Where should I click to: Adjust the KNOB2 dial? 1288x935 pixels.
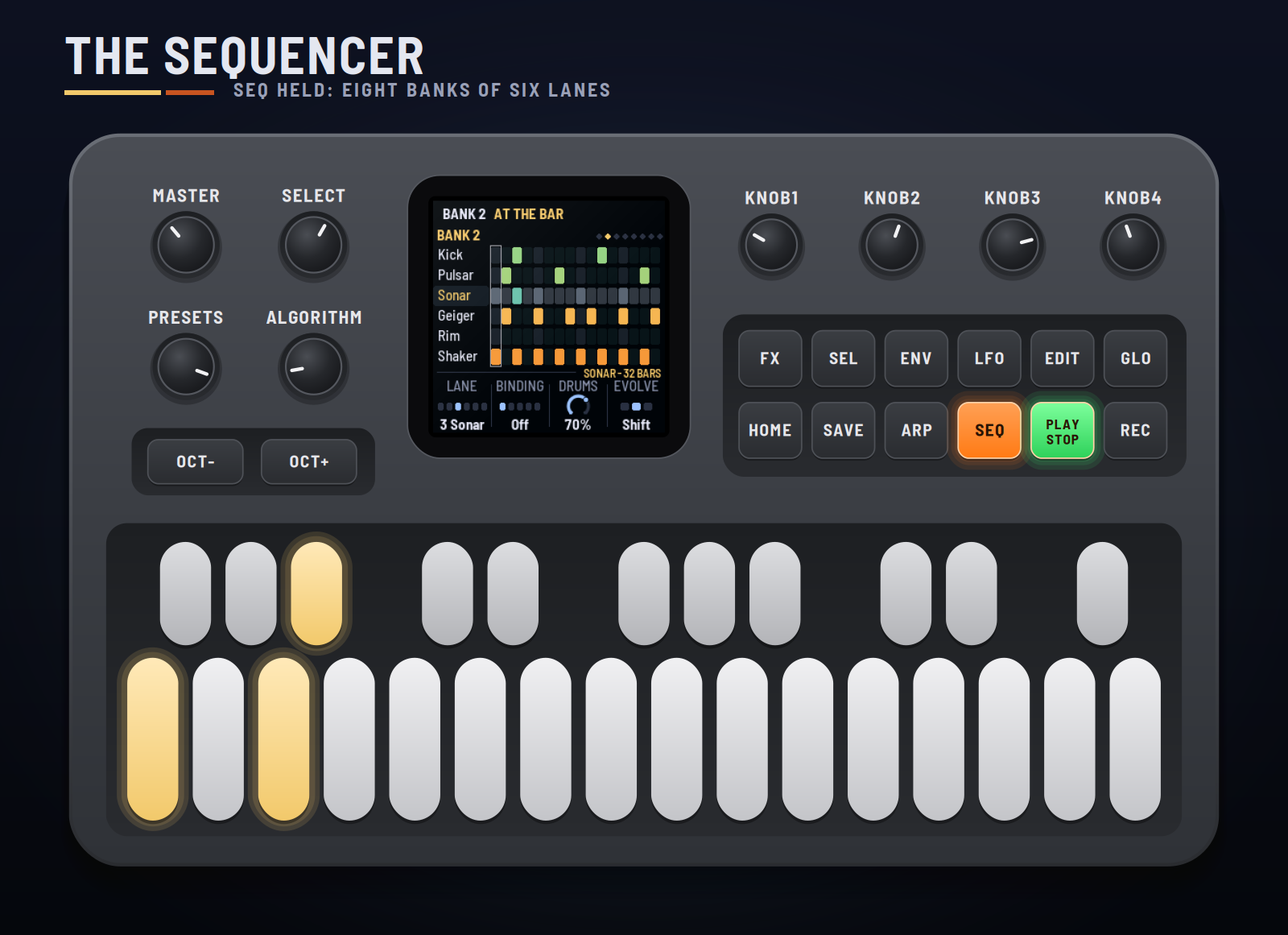pyautogui.click(x=892, y=246)
